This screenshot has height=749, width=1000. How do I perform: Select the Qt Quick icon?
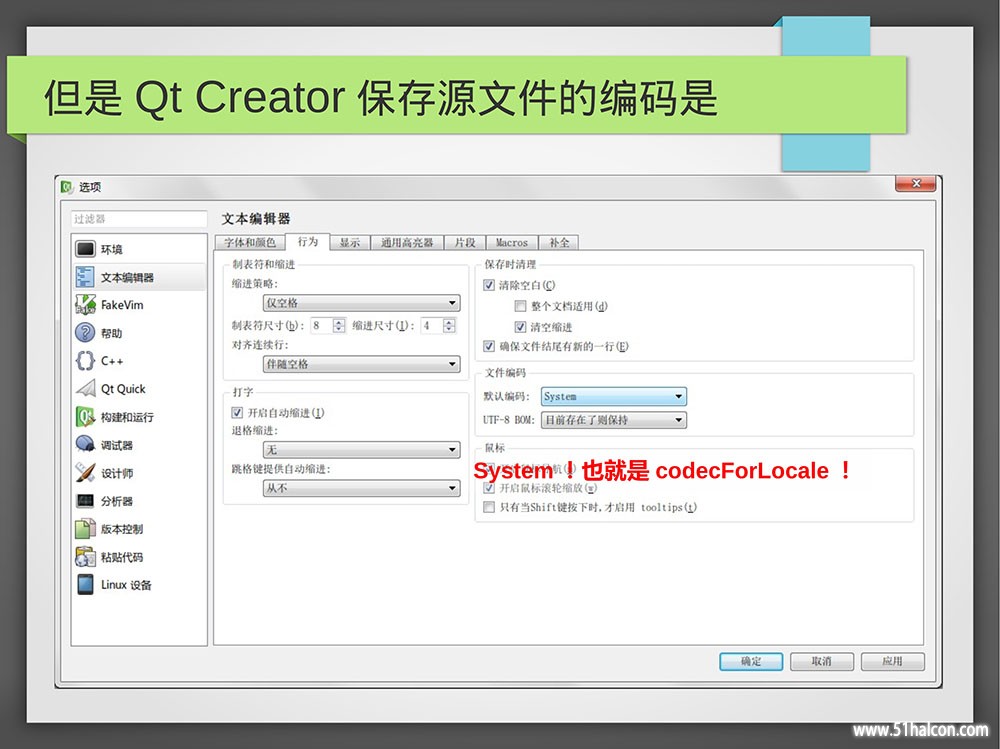(85, 389)
